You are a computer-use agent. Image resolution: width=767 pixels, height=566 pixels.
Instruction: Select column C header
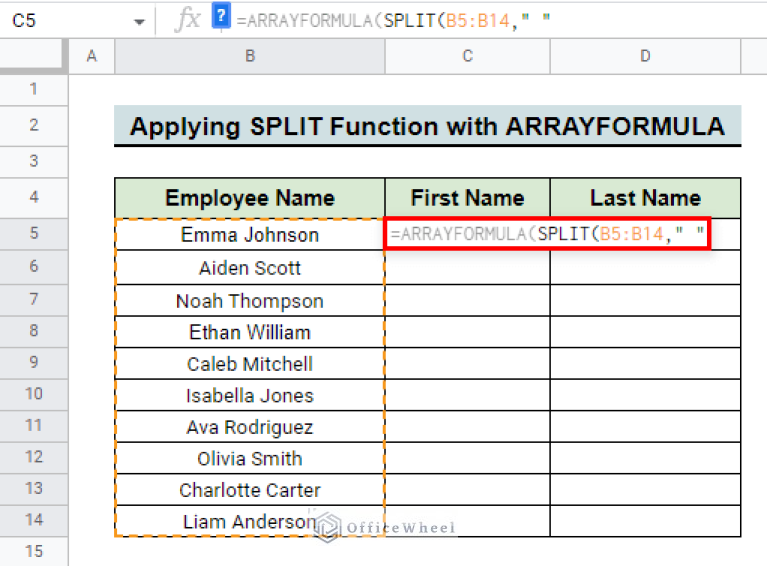467,57
